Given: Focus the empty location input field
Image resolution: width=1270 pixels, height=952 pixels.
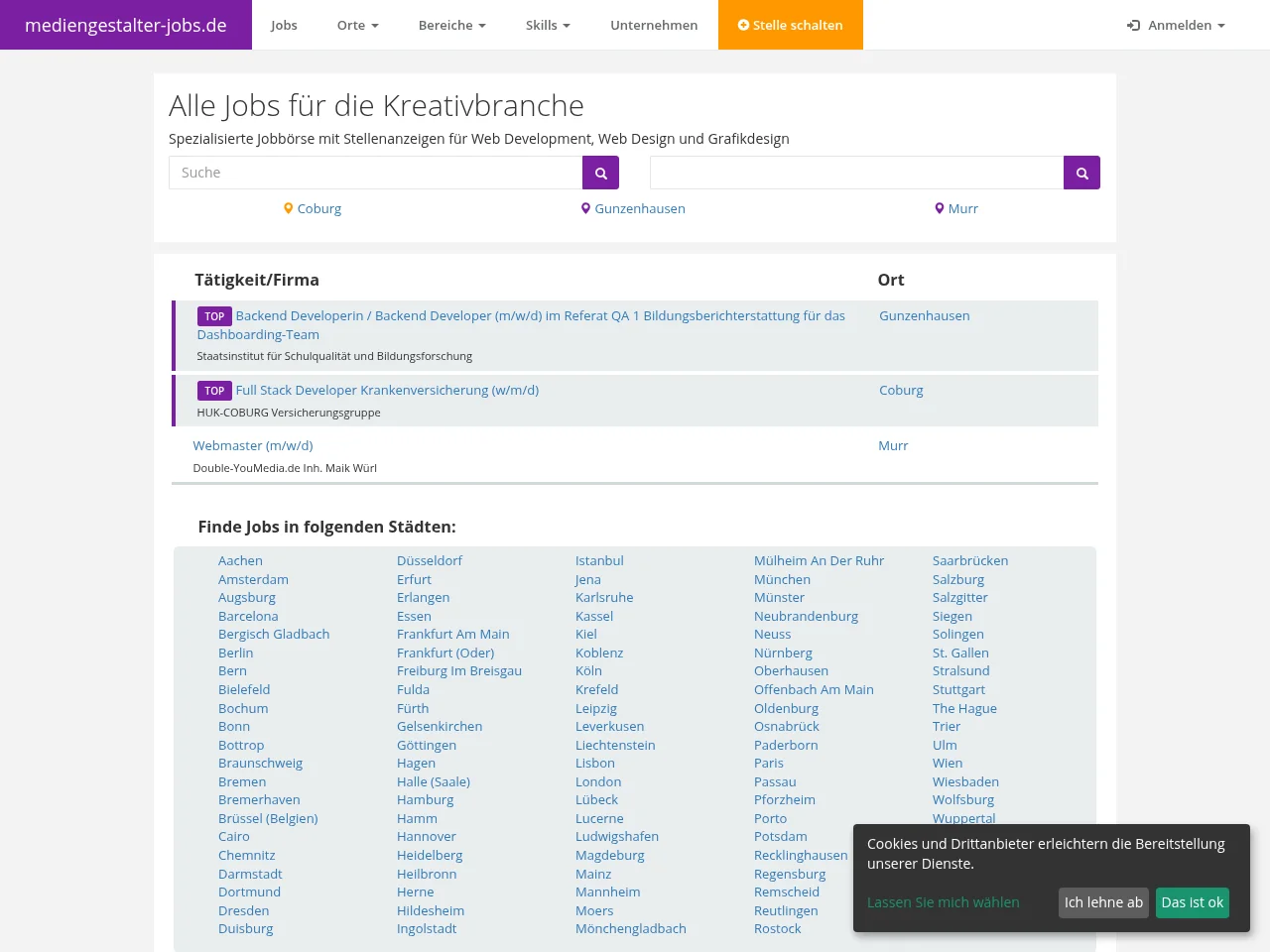Looking at the screenshot, I should tap(857, 173).
